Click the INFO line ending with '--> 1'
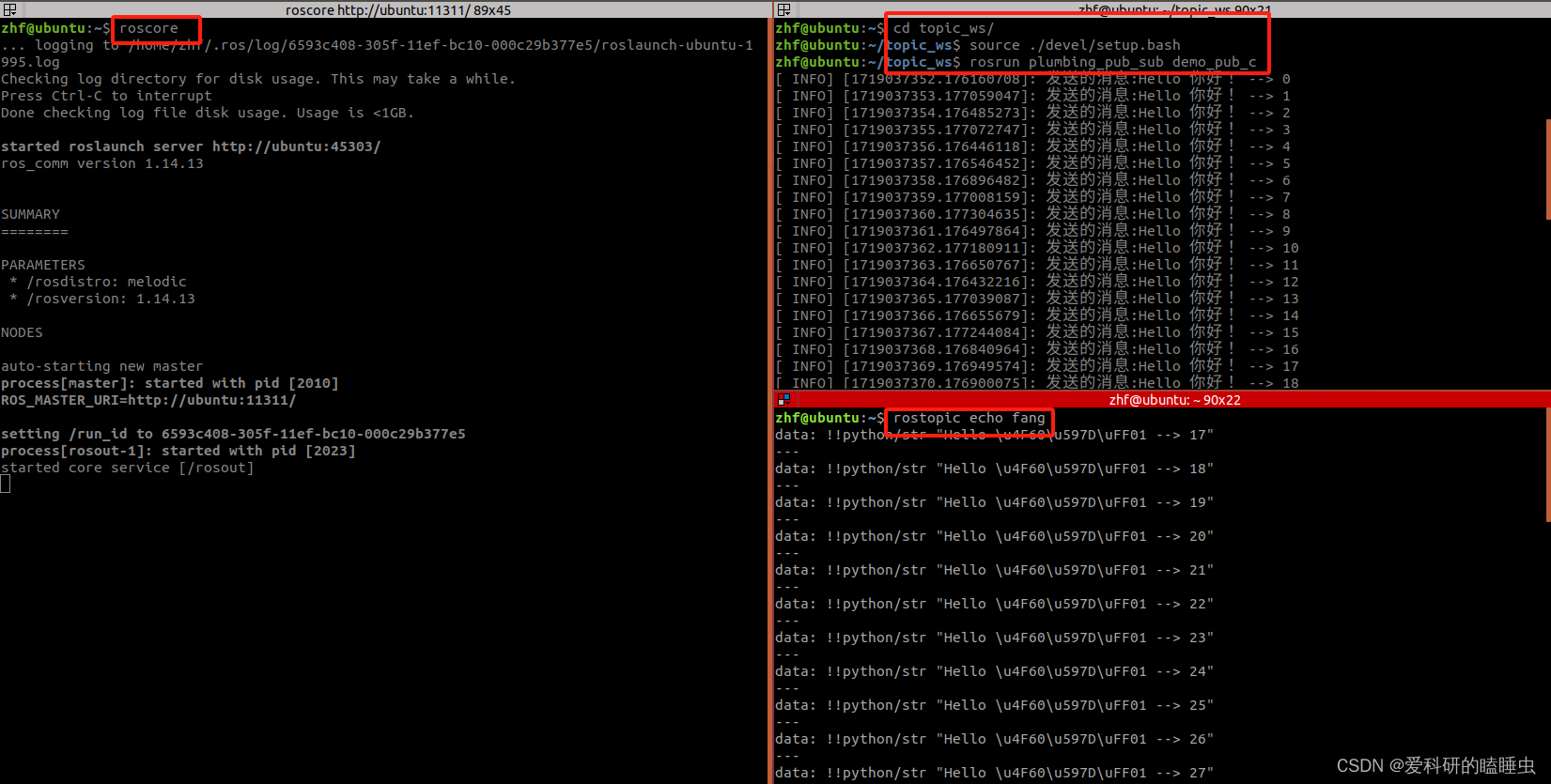 click(x=1032, y=96)
